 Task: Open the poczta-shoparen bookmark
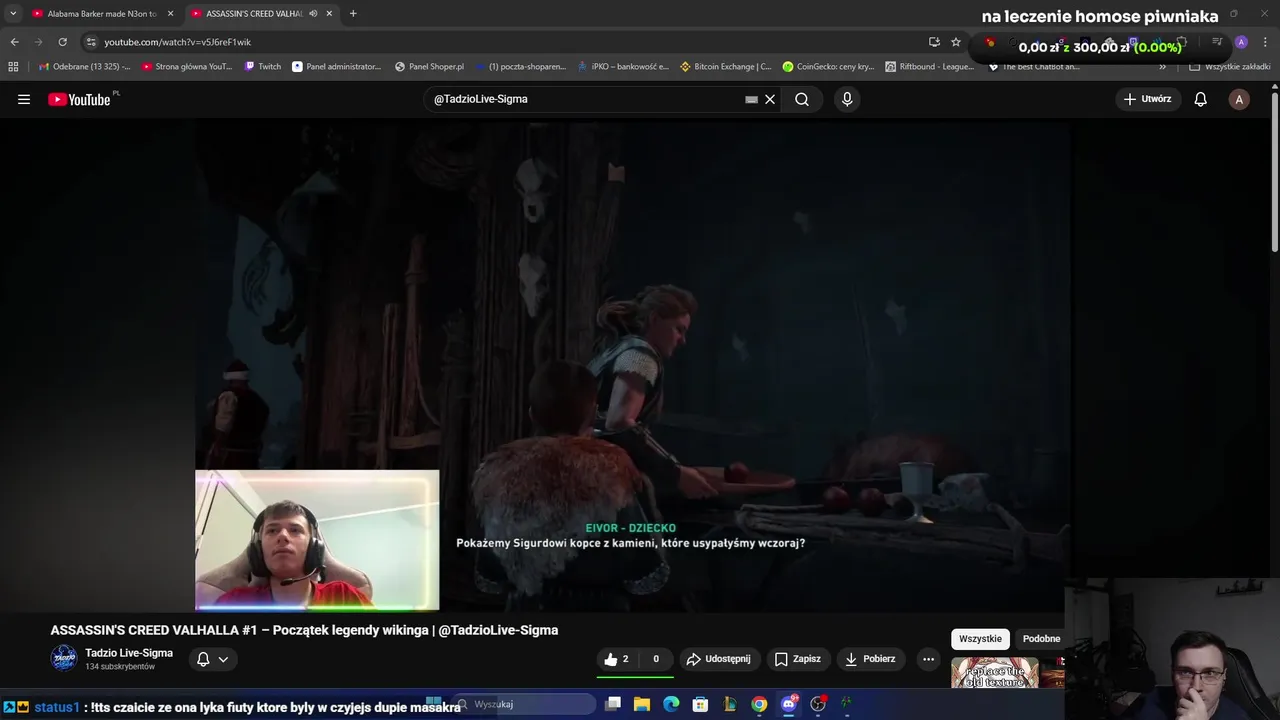pyautogui.click(x=521, y=67)
